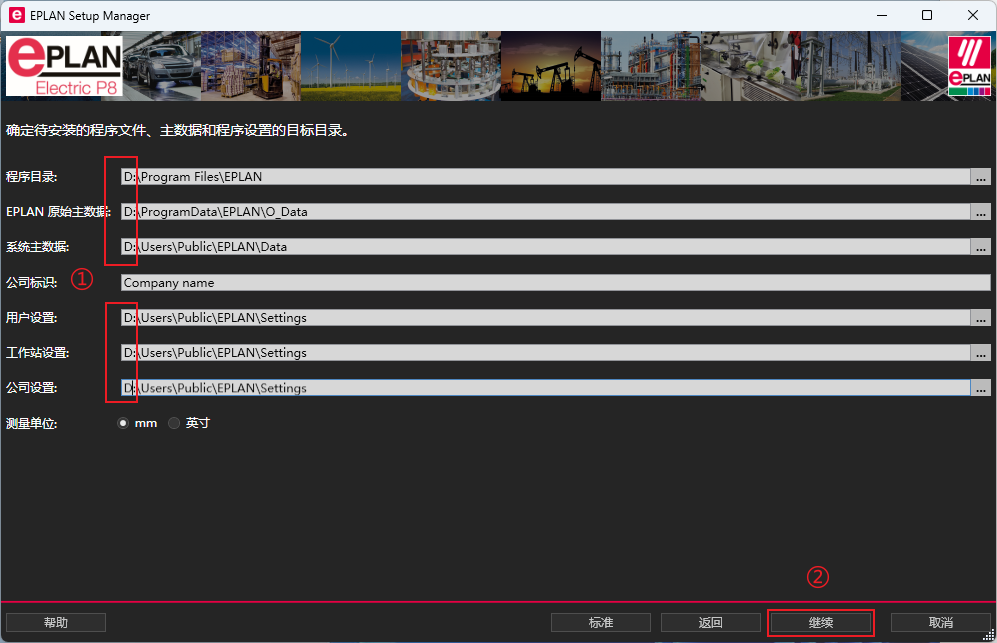Click the EPLAN brand logo at banner right
Screen dimensions: 997x643
click(969, 66)
